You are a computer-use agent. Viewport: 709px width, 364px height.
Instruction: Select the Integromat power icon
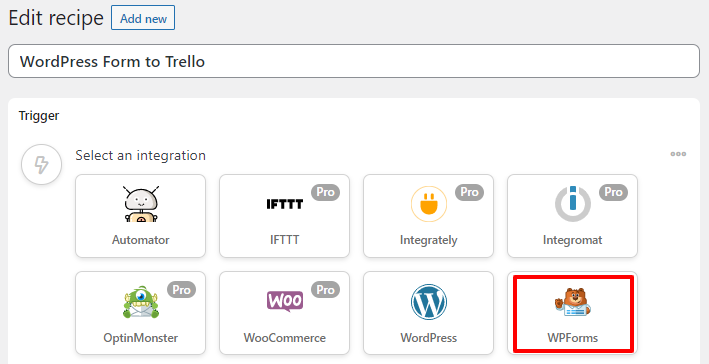pos(573,204)
